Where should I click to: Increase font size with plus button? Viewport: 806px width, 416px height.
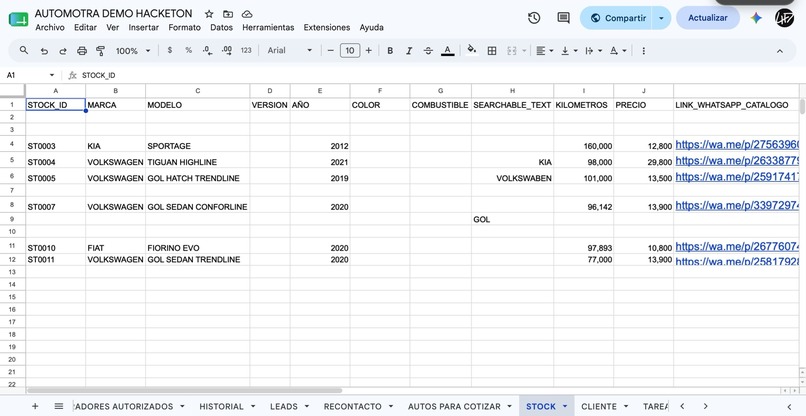[x=369, y=50]
